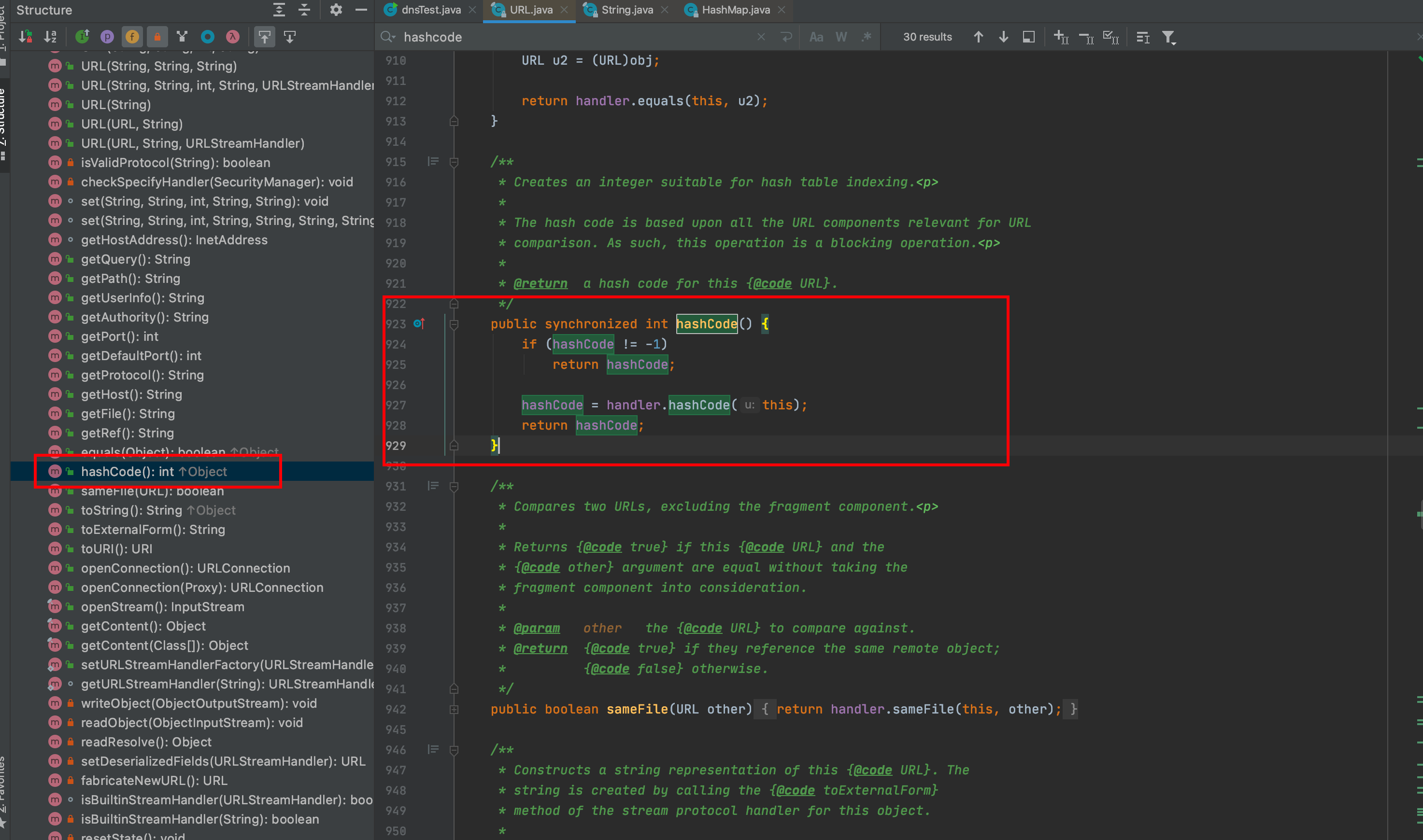This screenshot has height=840, width=1423.
Task: Expand folded sameFile method on line 942
Action: pos(454,709)
